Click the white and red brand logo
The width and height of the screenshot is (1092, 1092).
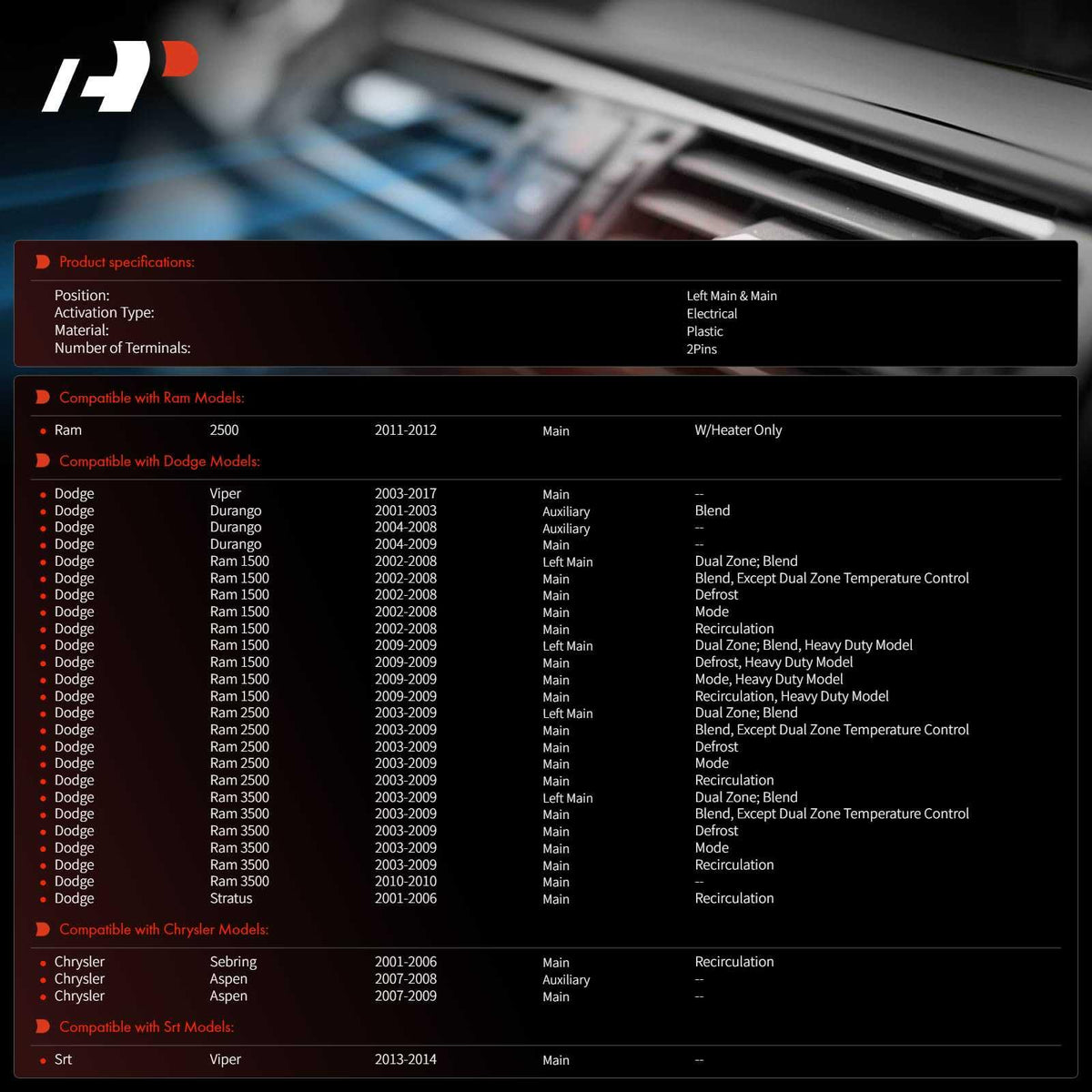[119, 76]
